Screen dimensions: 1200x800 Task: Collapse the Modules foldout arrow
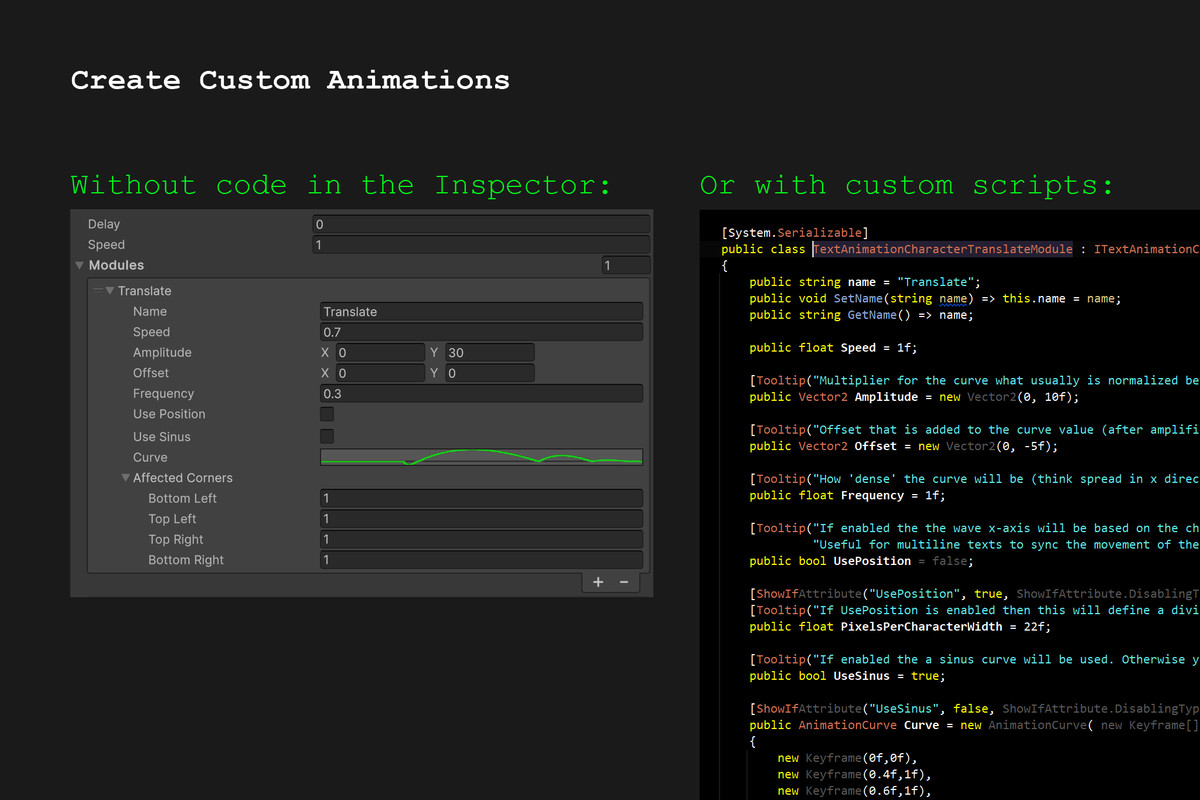click(80, 266)
